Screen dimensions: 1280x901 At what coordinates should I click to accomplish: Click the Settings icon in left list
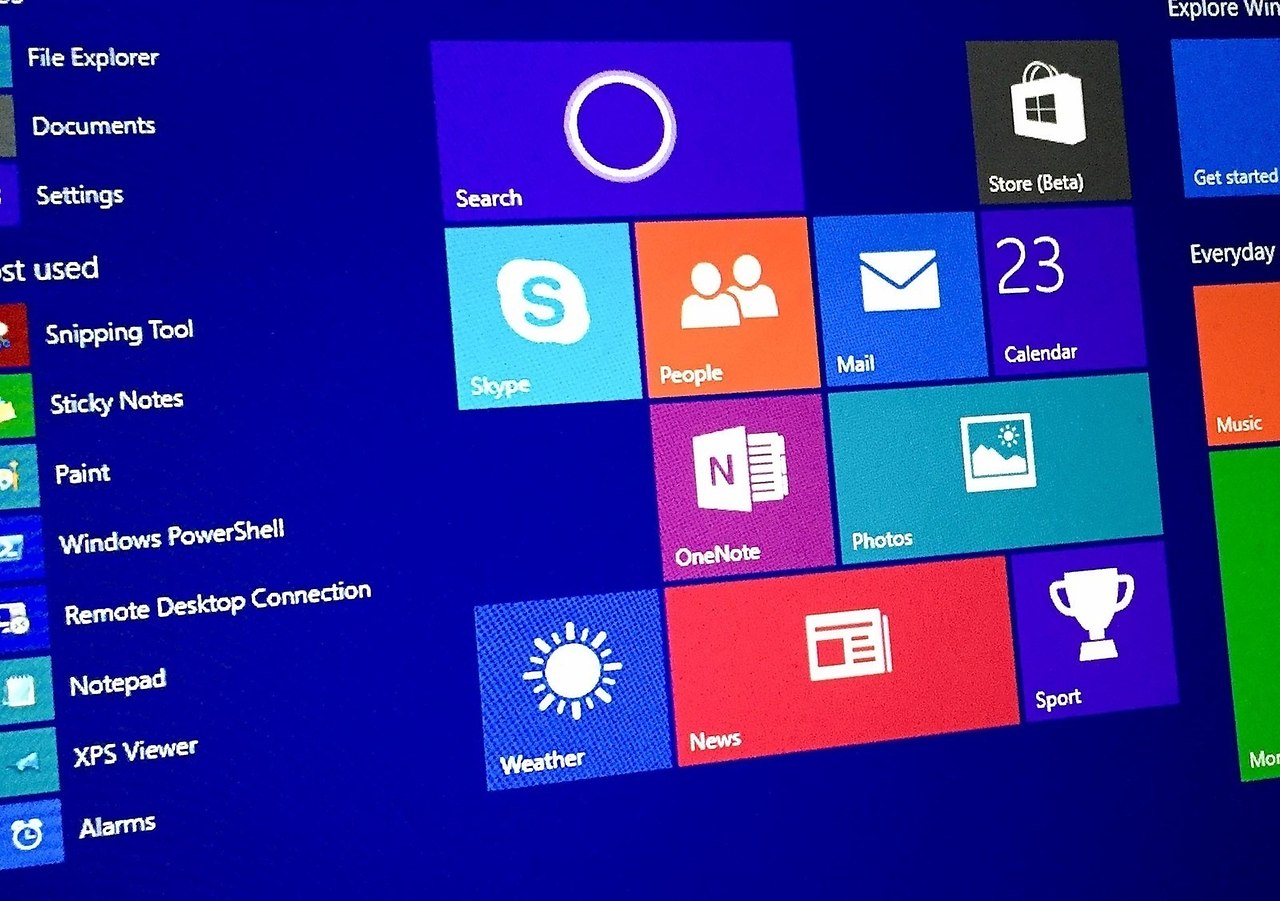9,195
